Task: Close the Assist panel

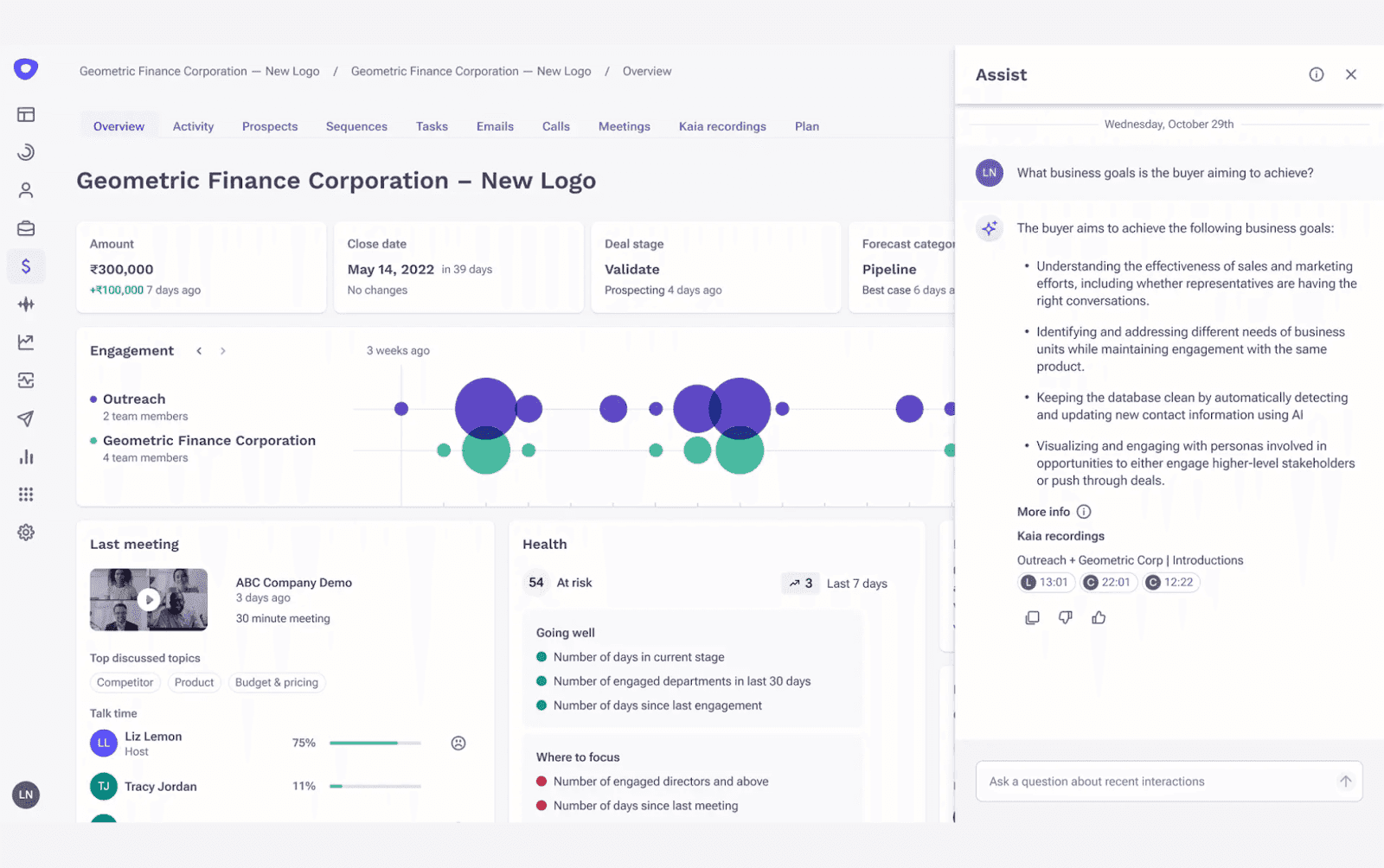Action: pyautogui.click(x=1351, y=74)
